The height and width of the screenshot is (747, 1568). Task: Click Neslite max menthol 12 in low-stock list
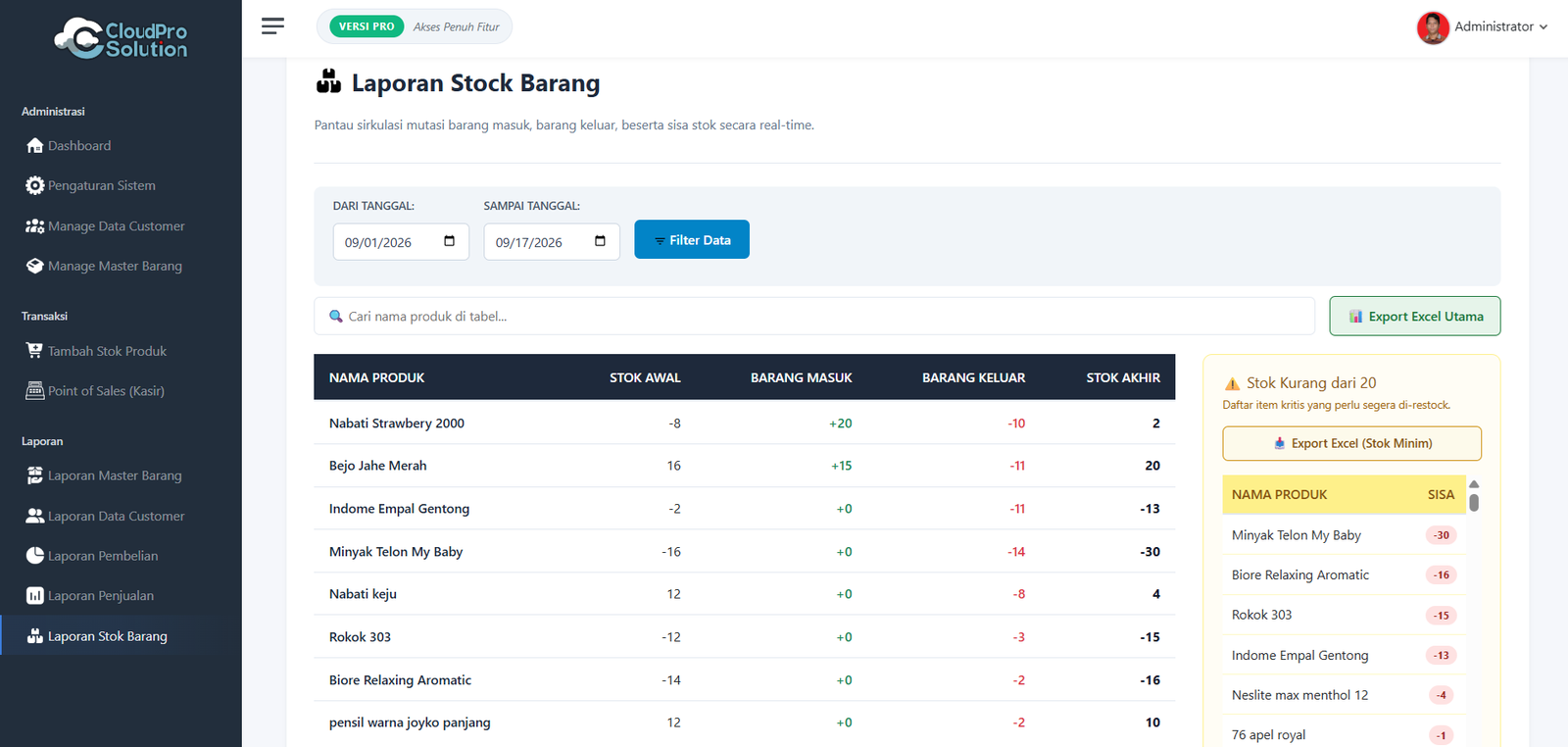pos(1300,695)
